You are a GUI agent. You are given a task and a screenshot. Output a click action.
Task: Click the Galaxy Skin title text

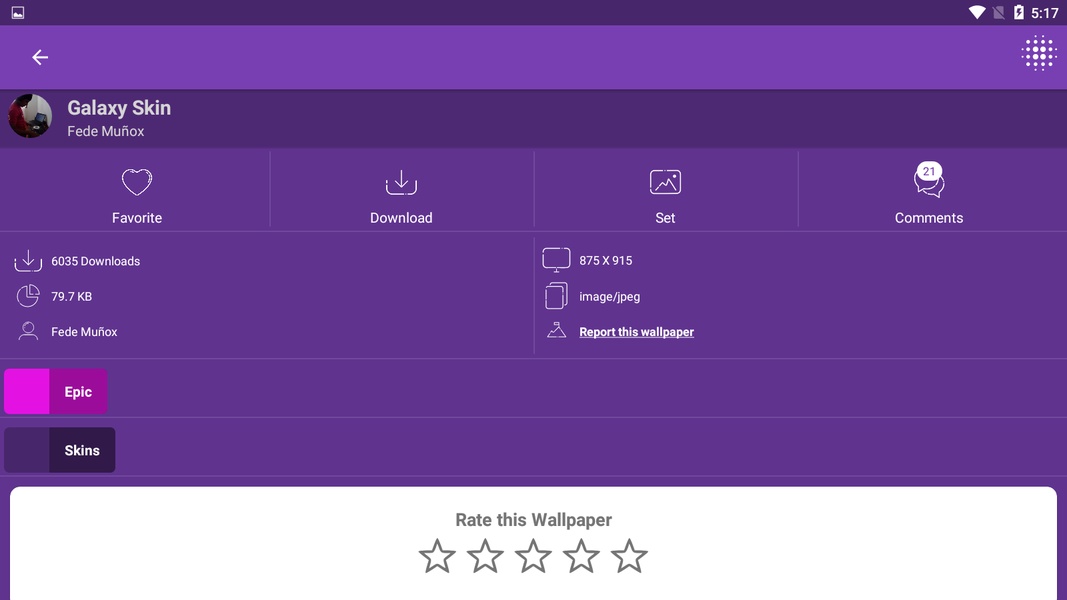[119, 107]
